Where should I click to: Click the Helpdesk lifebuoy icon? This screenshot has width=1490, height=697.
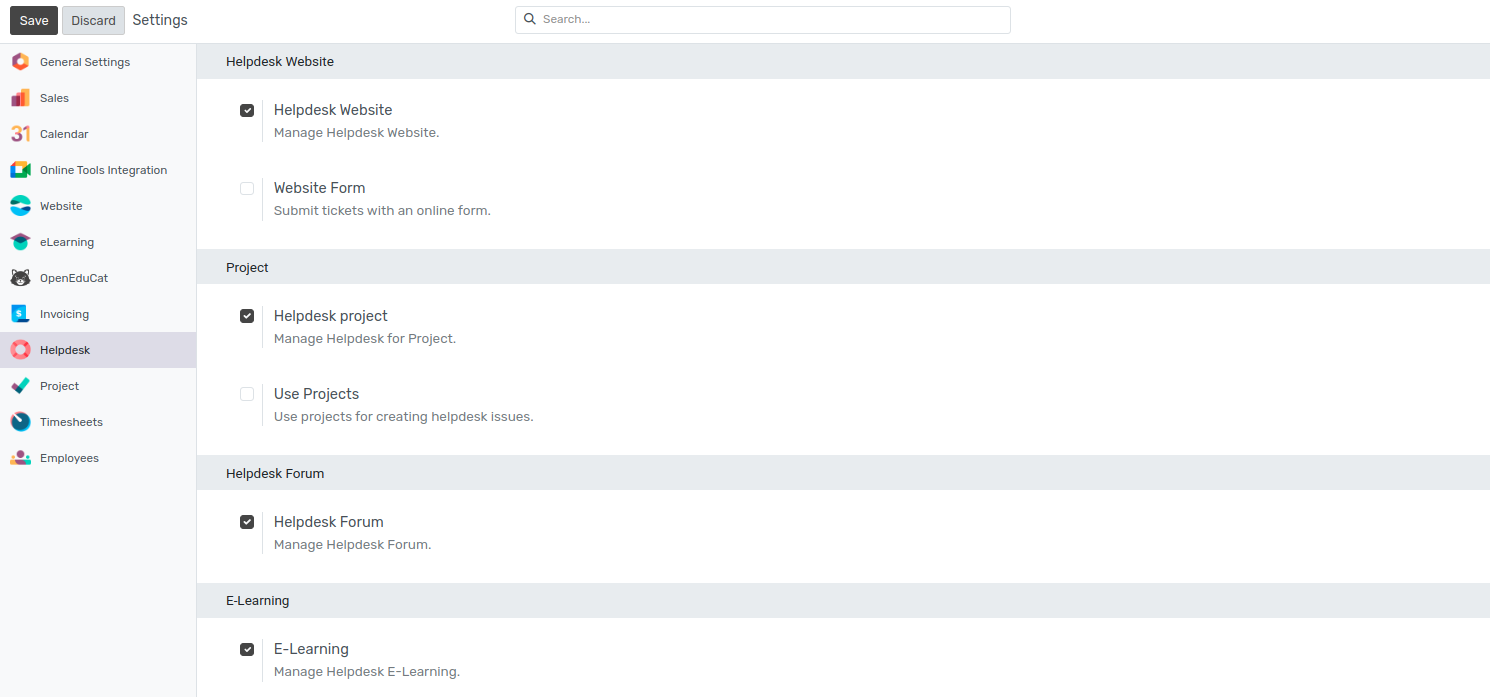20,350
